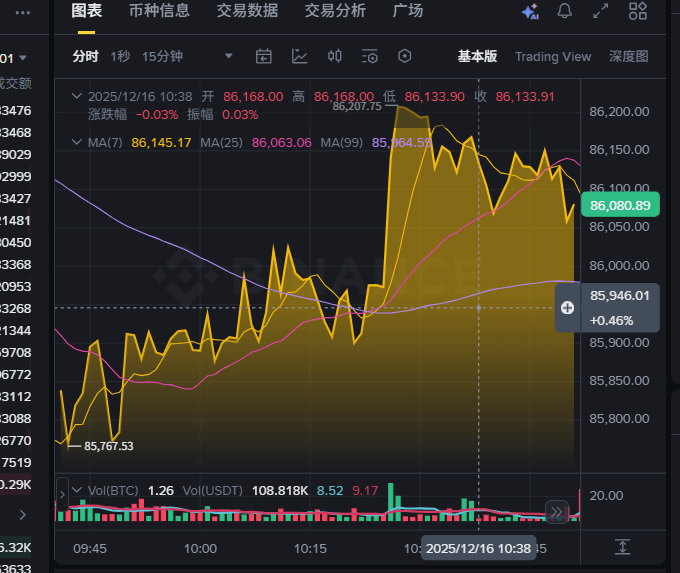Open the multi-chart grid layout icon
Screen dimensions: 680x573
(x=638, y=11)
